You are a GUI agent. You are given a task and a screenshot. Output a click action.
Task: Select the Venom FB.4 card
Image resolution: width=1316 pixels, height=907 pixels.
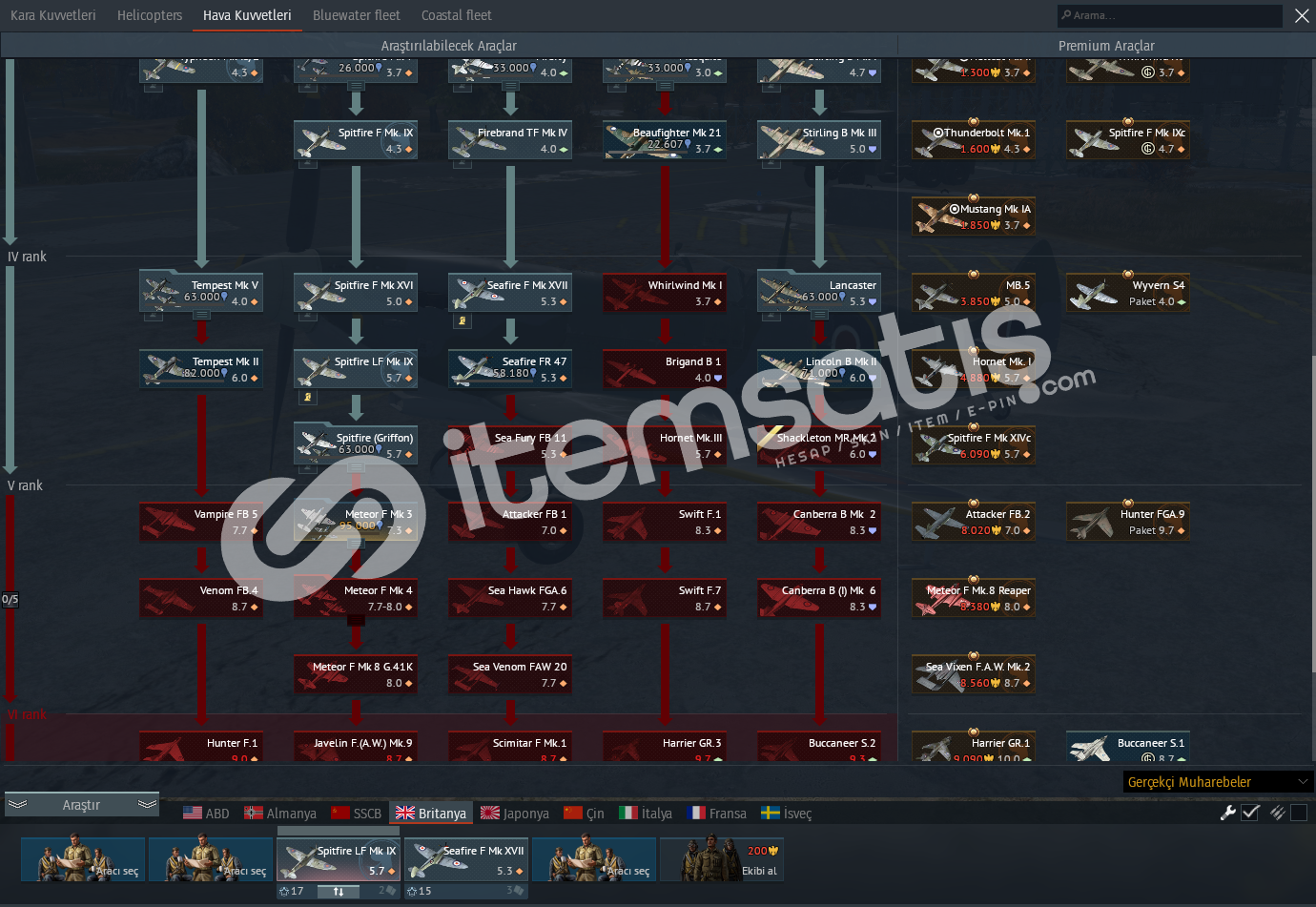pyautogui.click(x=201, y=598)
